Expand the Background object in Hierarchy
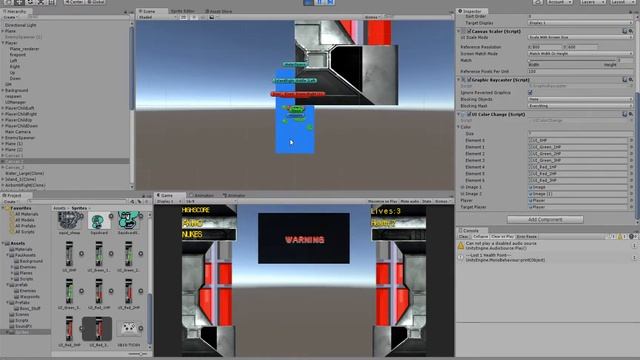640x360 pixels. point(3,90)
